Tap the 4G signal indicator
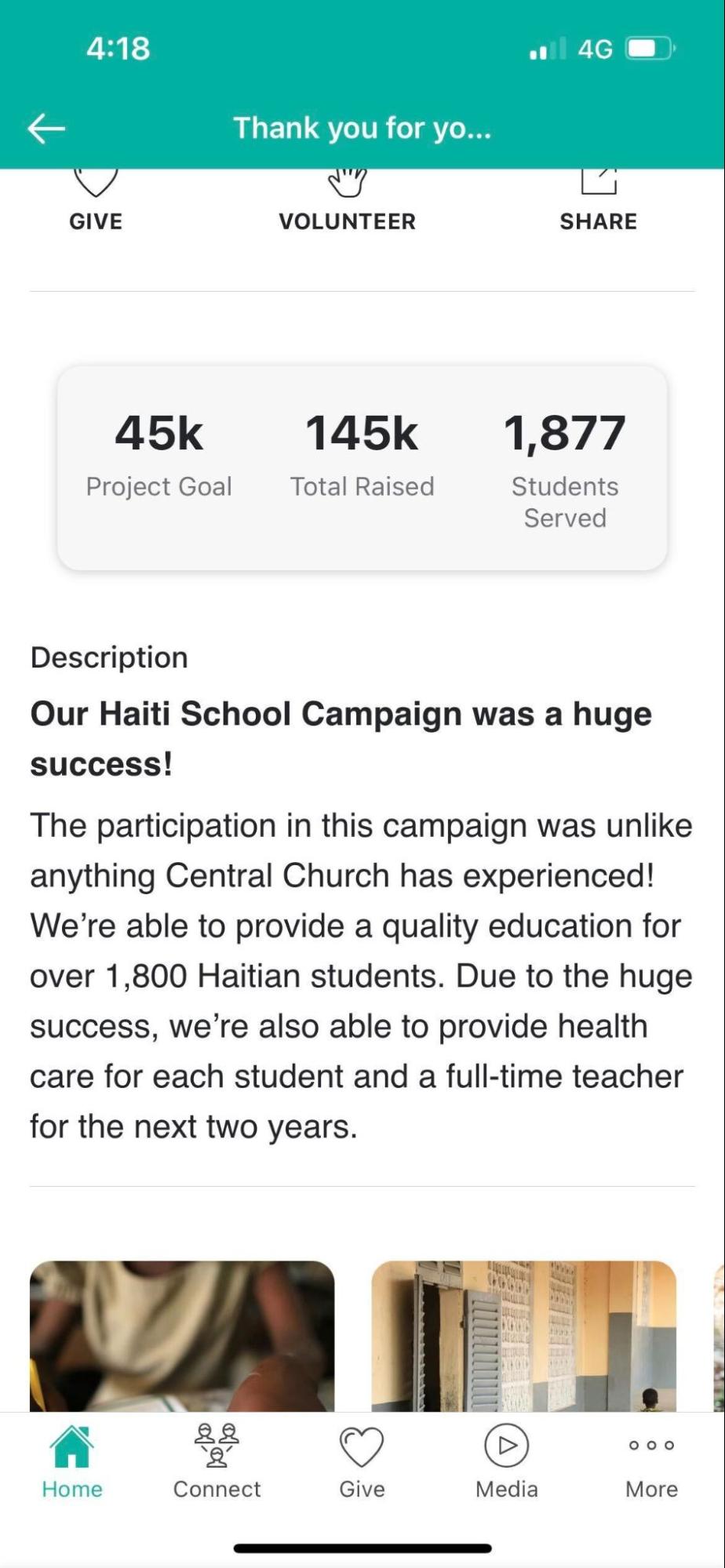725x1568 pixels. (x=595, y=49)
